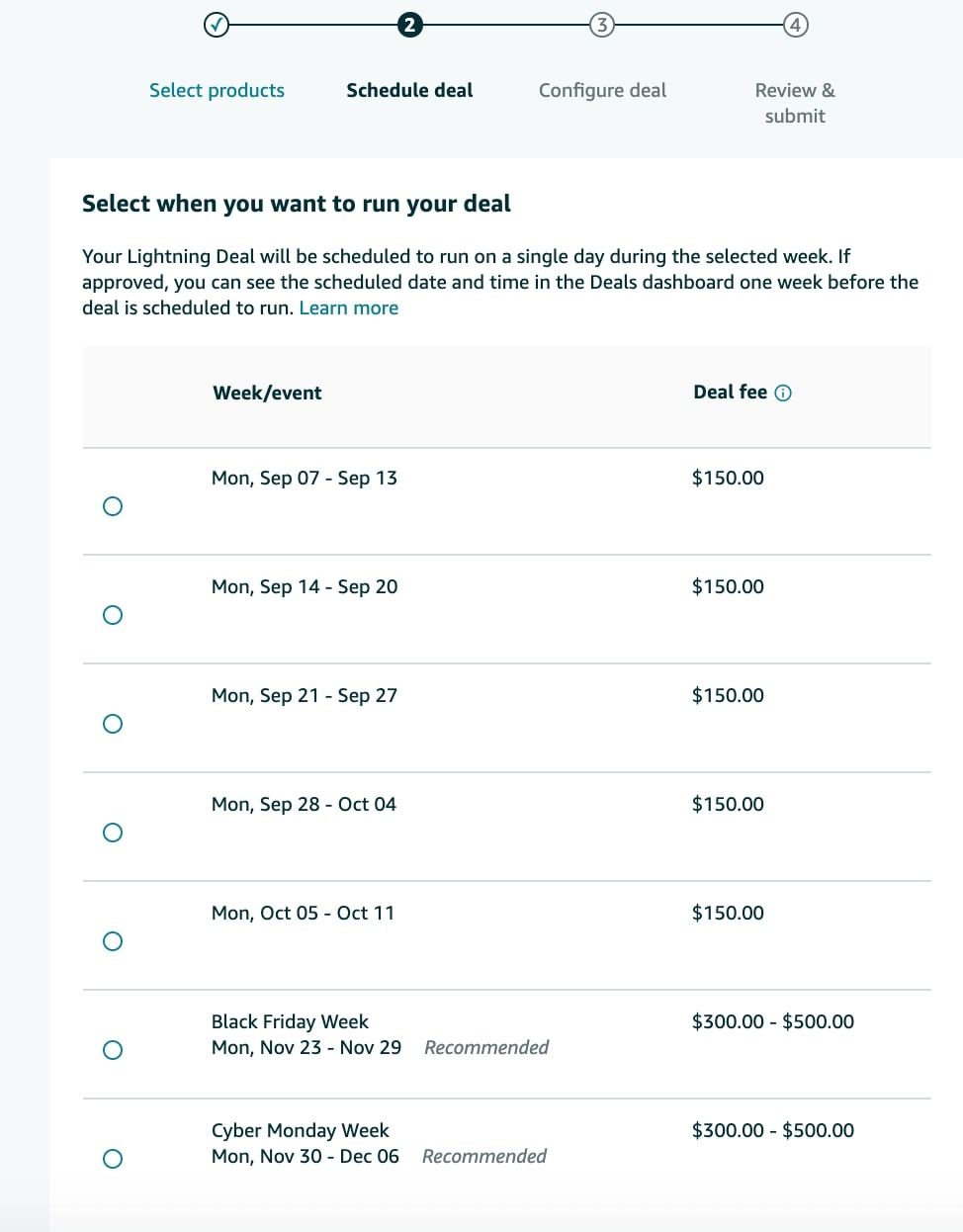Open the Learn more link
Image resolution: width=963 pixels, height=1232 pixels.
point(348,308)
